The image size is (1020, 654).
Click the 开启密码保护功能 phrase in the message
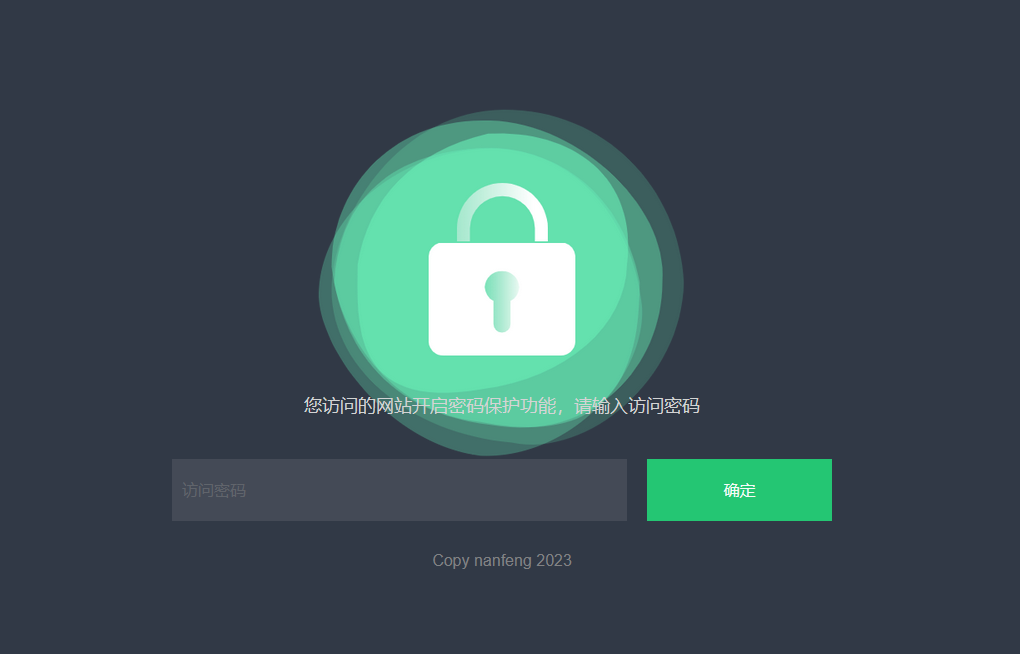tap(485, 405)
